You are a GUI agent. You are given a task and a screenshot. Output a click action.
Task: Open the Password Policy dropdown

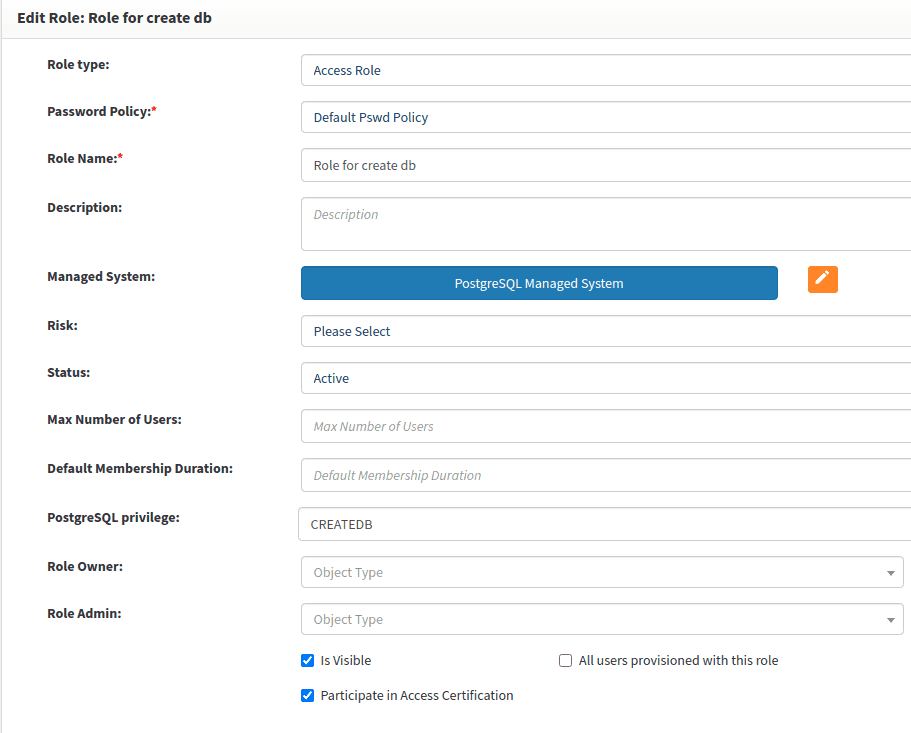click(x=605, y=117)
